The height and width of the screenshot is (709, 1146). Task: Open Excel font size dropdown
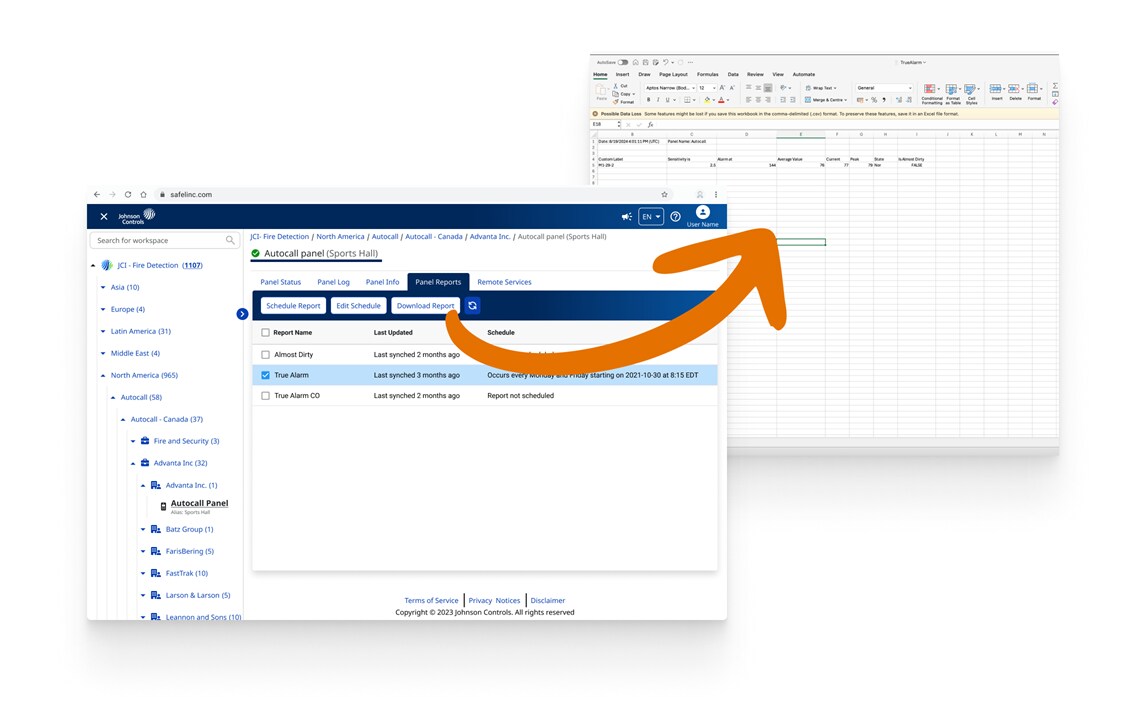tap(707, 88)
